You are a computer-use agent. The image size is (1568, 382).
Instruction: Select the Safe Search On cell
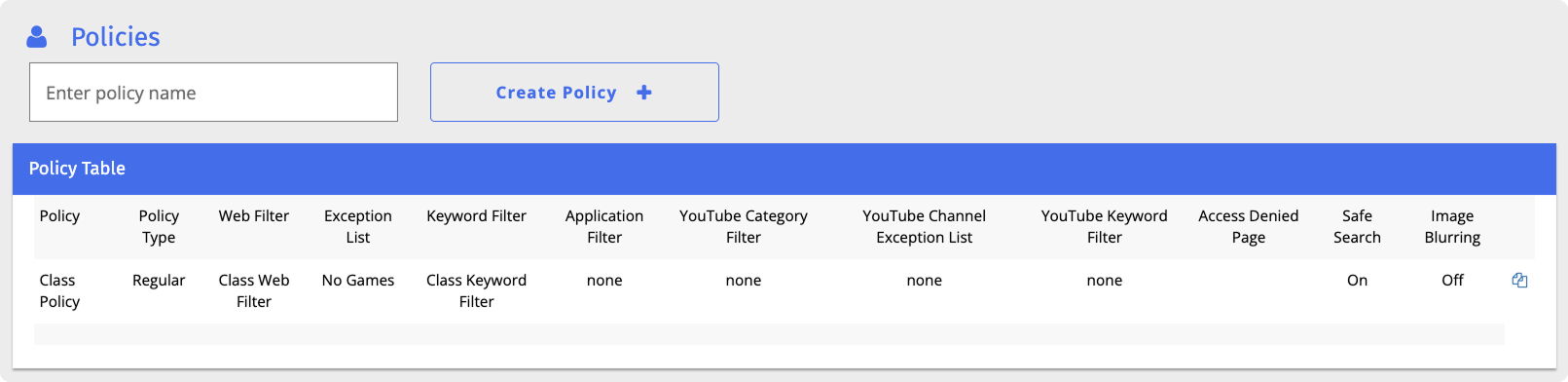[x=1357, y=281]
